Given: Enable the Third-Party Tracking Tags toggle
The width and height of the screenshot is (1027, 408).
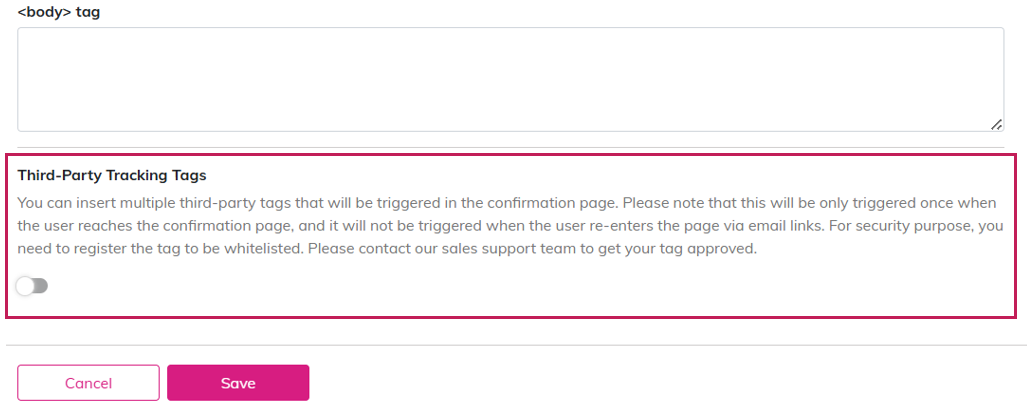Looking at the screenshot, I should coord(32,286).
